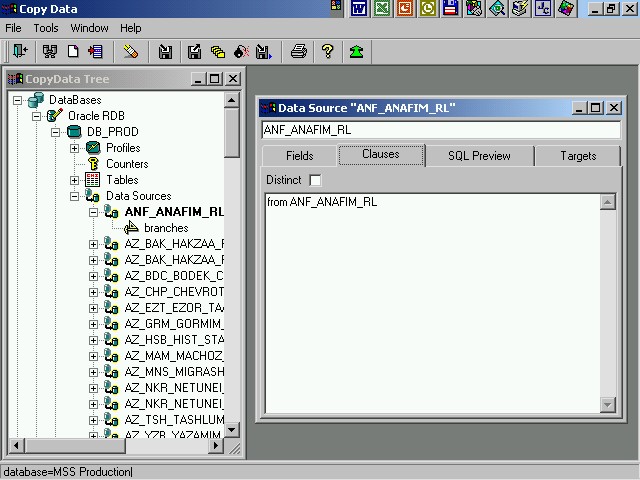Image resolution: width=640 pixels, height=480 pixels.
Task: Click the blank new document toolbar icon
Action: coord(74,52)
